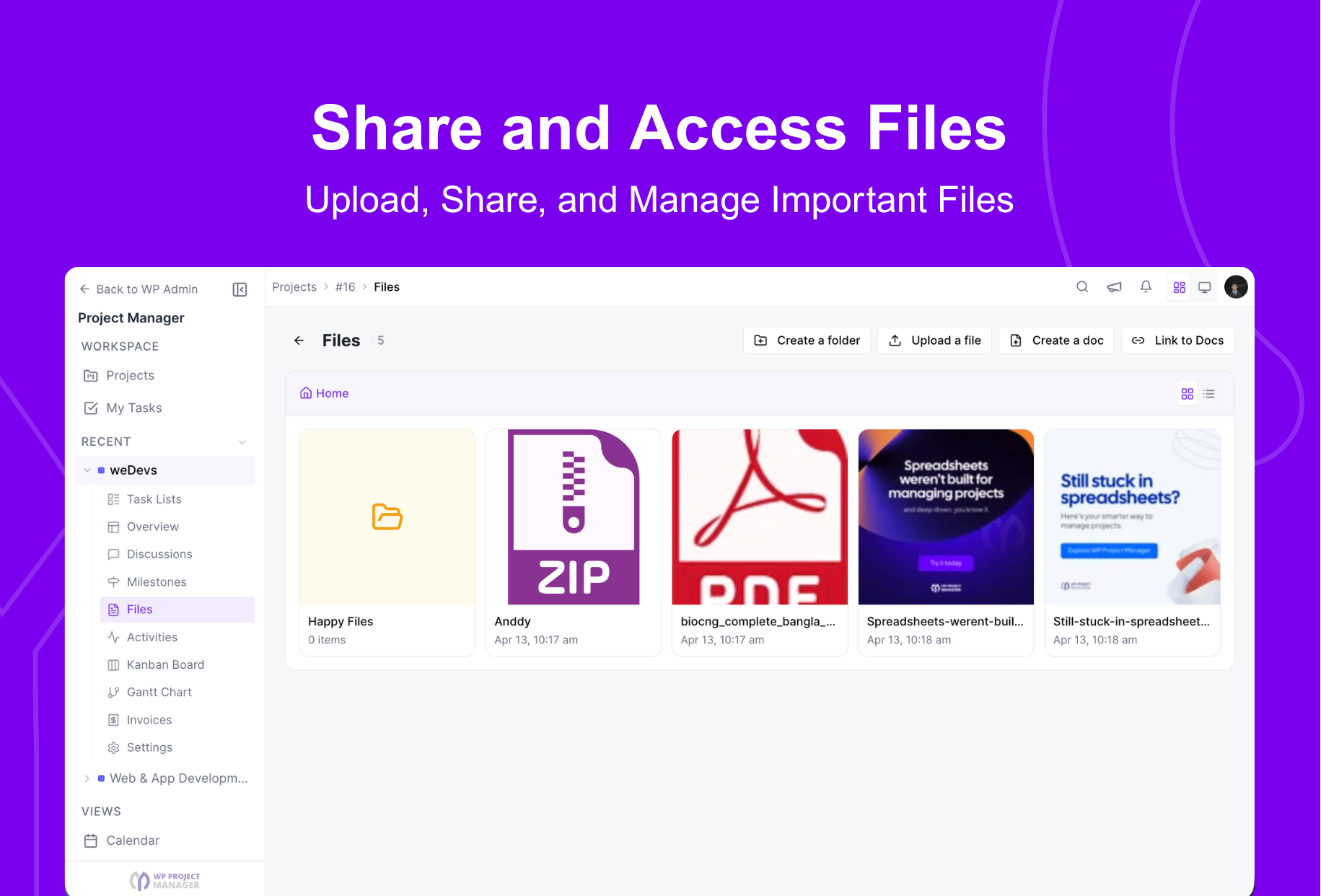Click the Happy Files folder name
Image resolution: width=1321 pixels, height=896 pixels.
pyautogui.click(x=341, y=622)
